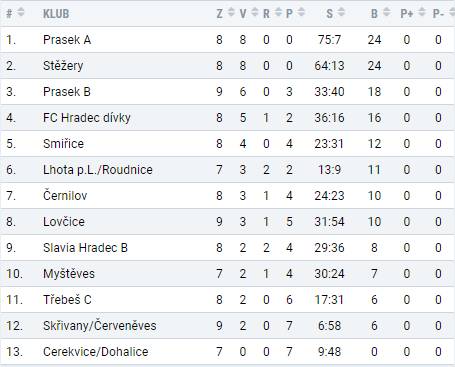Sort by S score column arrows
Screen dimensions: 455x367
[341, 12]
